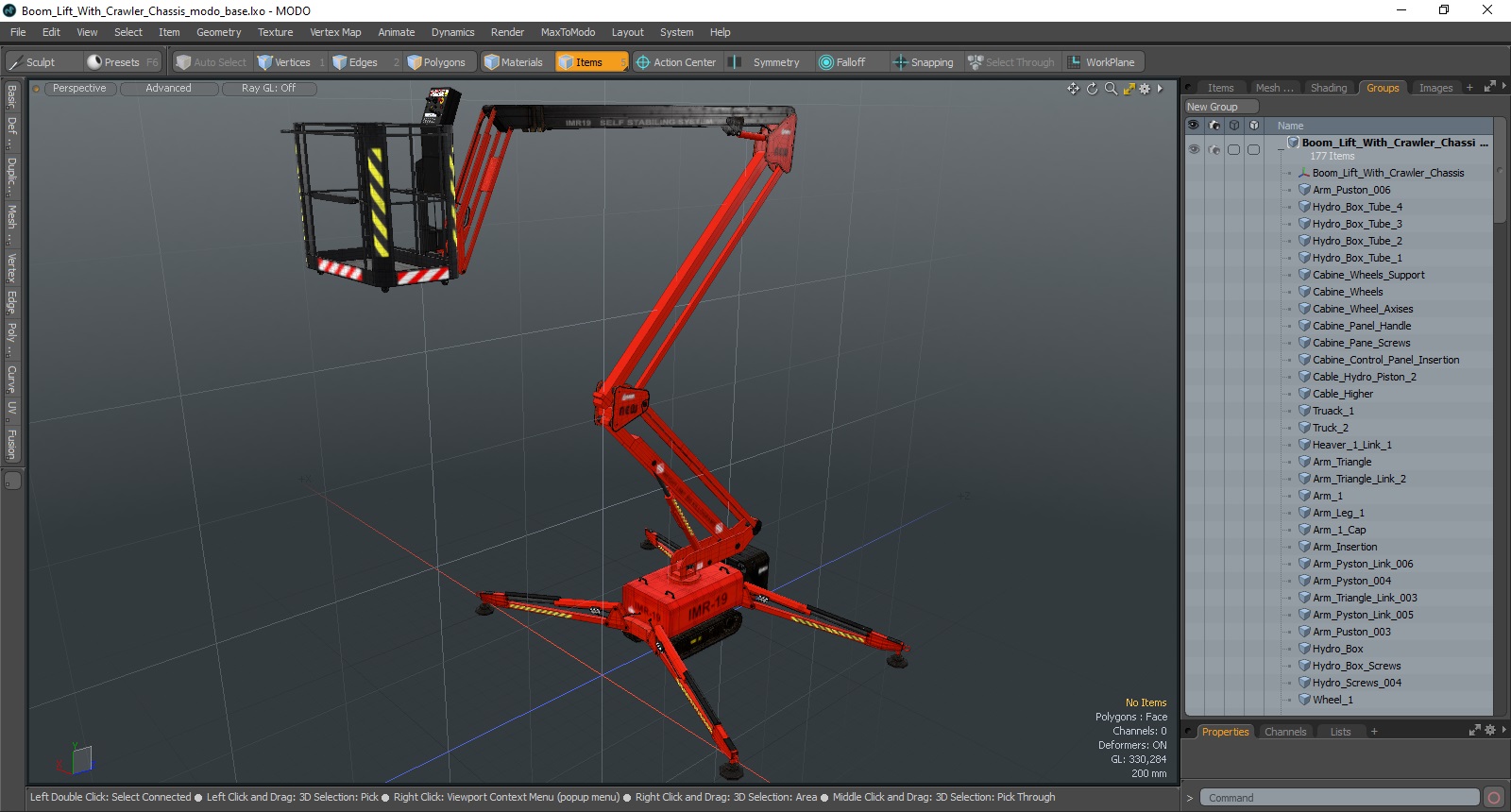Select Arm_Puston_006 in the group list
This screenshot has height=812, width=1511.
point(1351,190)
